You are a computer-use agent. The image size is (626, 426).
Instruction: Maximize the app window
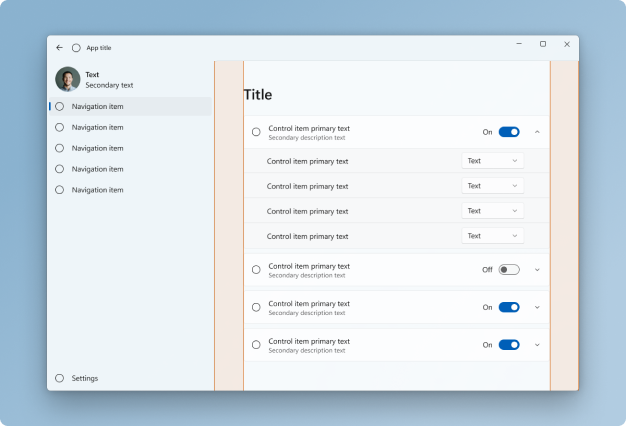tap(543, 44)
